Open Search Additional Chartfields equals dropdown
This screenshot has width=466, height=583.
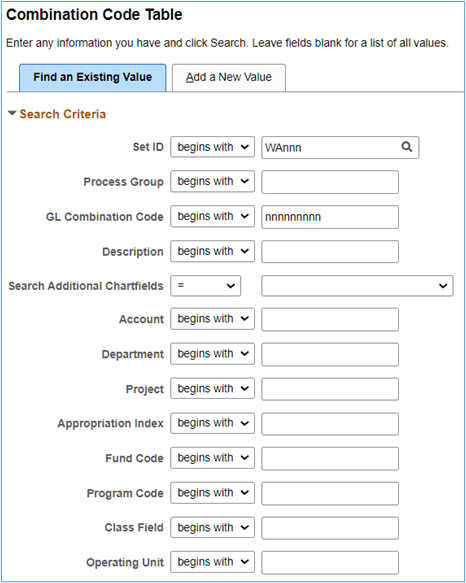tap(206, 286)
